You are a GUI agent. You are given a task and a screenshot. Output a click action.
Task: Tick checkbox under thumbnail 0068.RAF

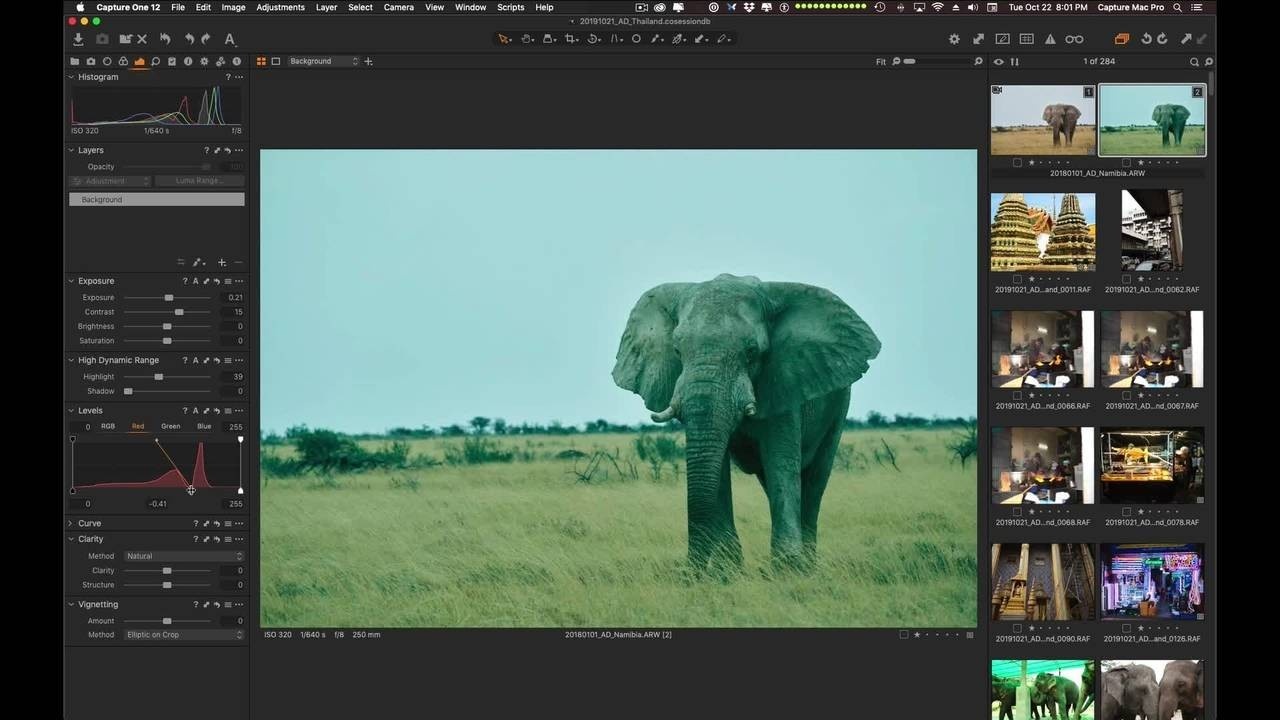pyautogui.click(x=1017, y=512)
